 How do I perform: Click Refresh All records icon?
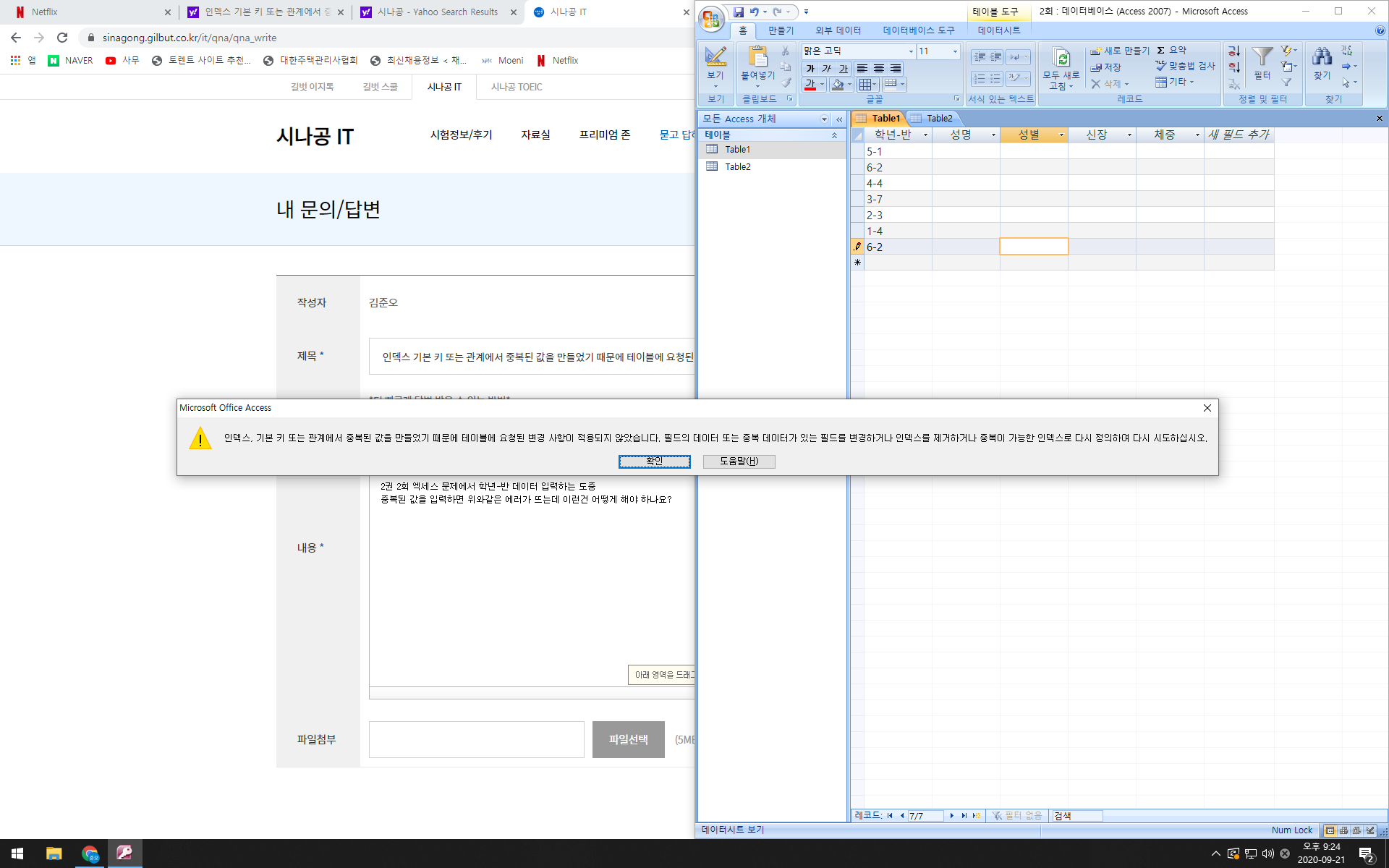[1061, 58]
